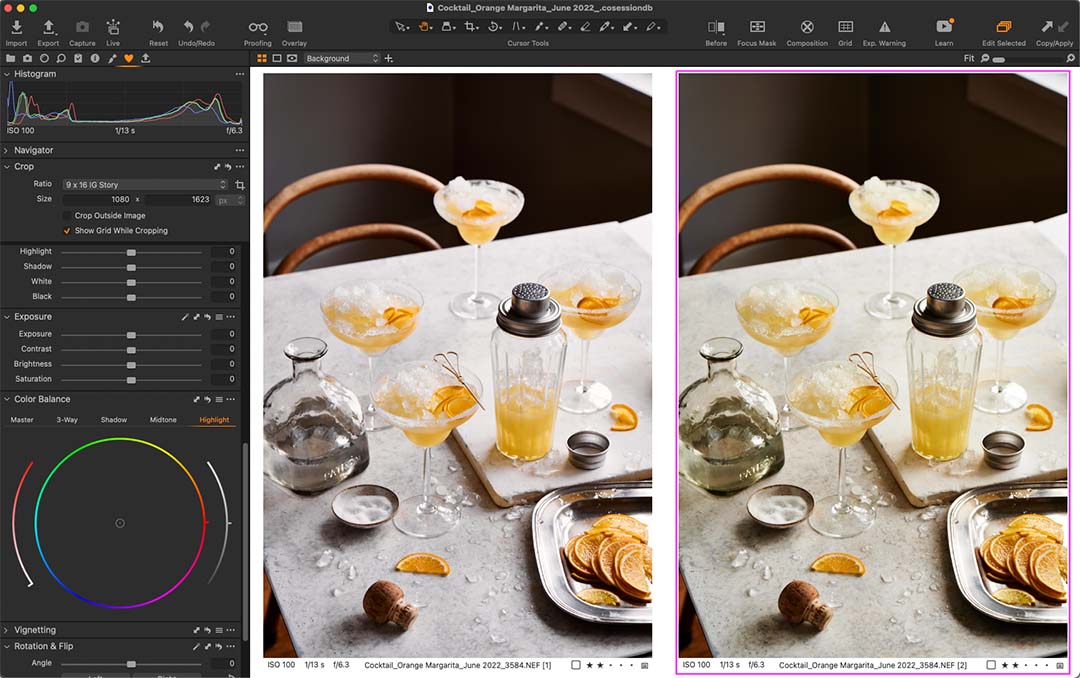1080x678 pixels.
Task: Edit the crop height field 1623
Action: click(178, 200)
